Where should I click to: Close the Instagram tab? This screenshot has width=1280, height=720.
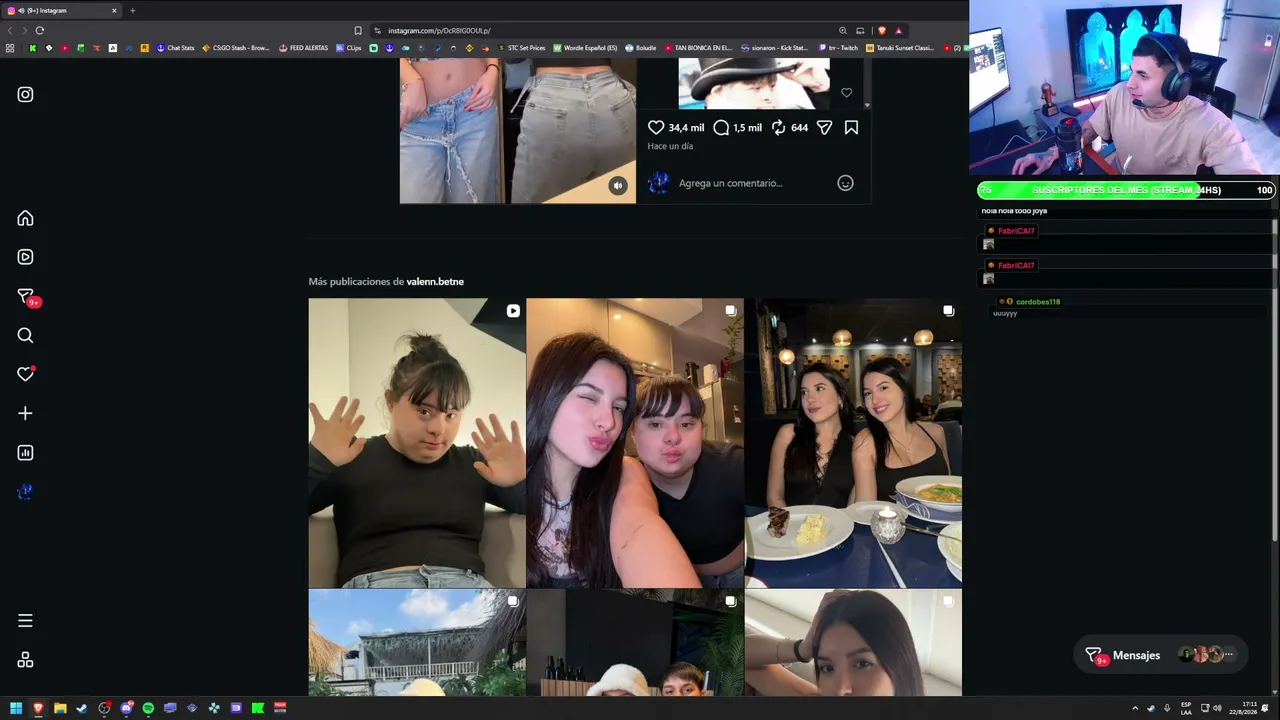coord(114,11)
